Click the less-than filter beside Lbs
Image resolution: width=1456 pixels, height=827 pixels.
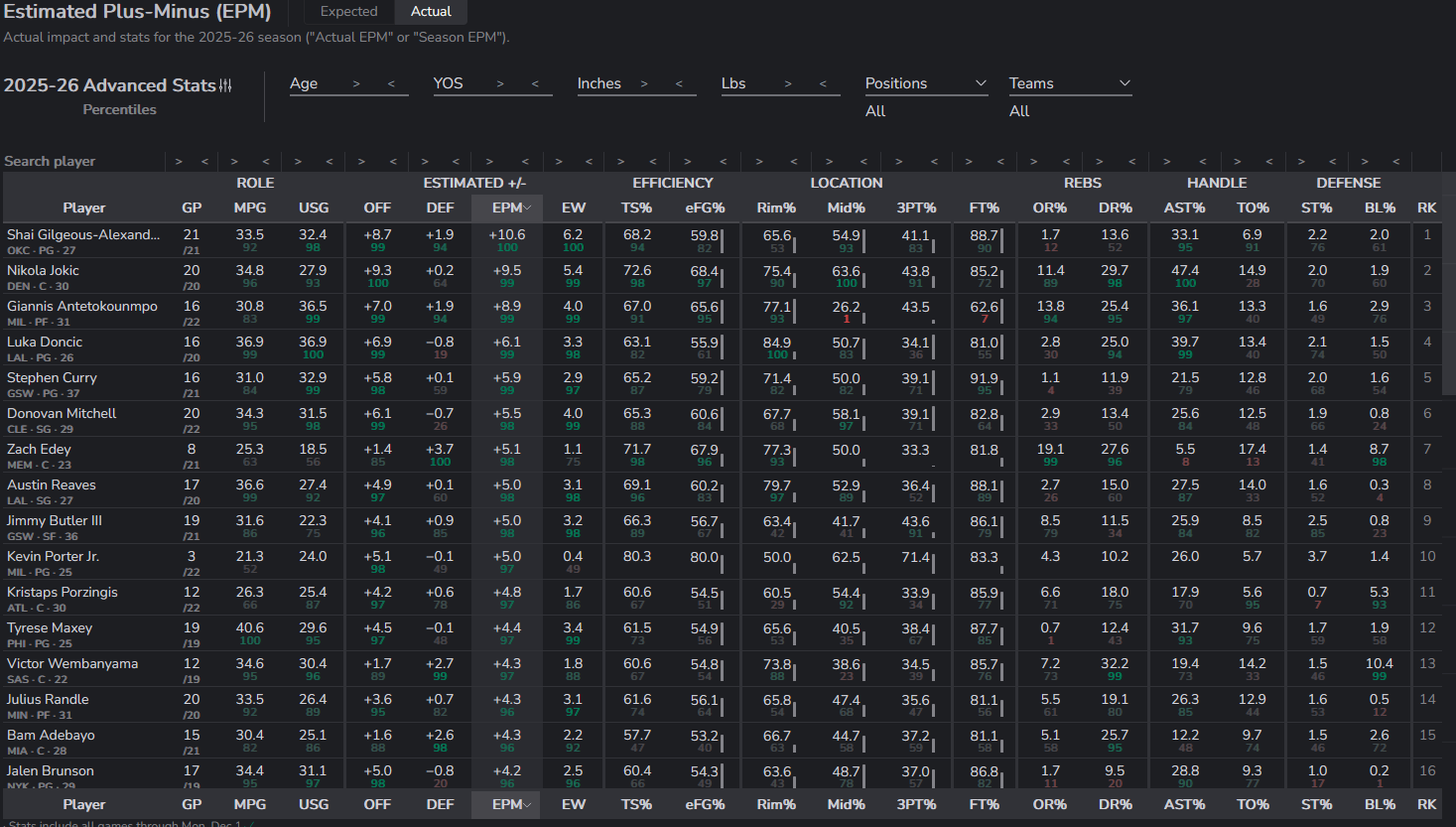[823, 84]
